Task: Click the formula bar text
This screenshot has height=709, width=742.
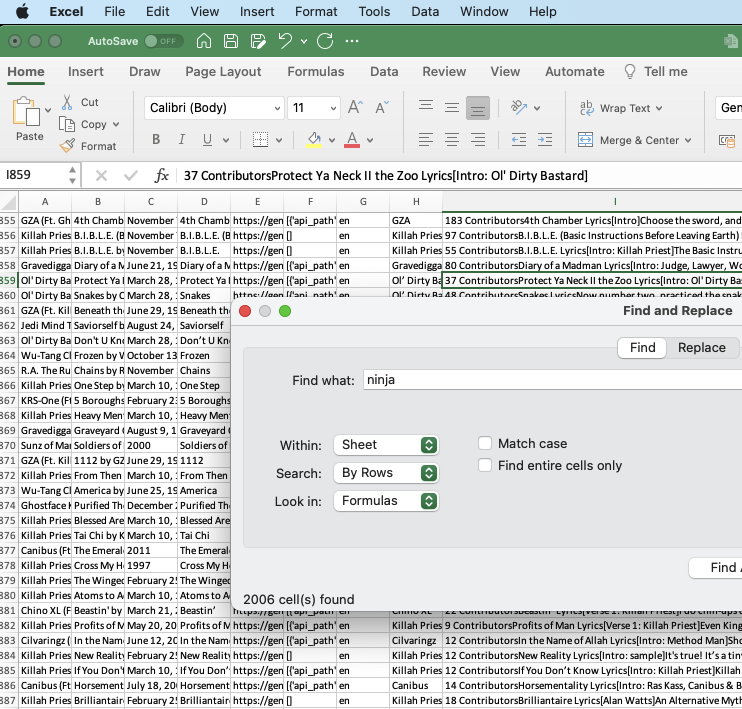Action: tap(386, 176)
